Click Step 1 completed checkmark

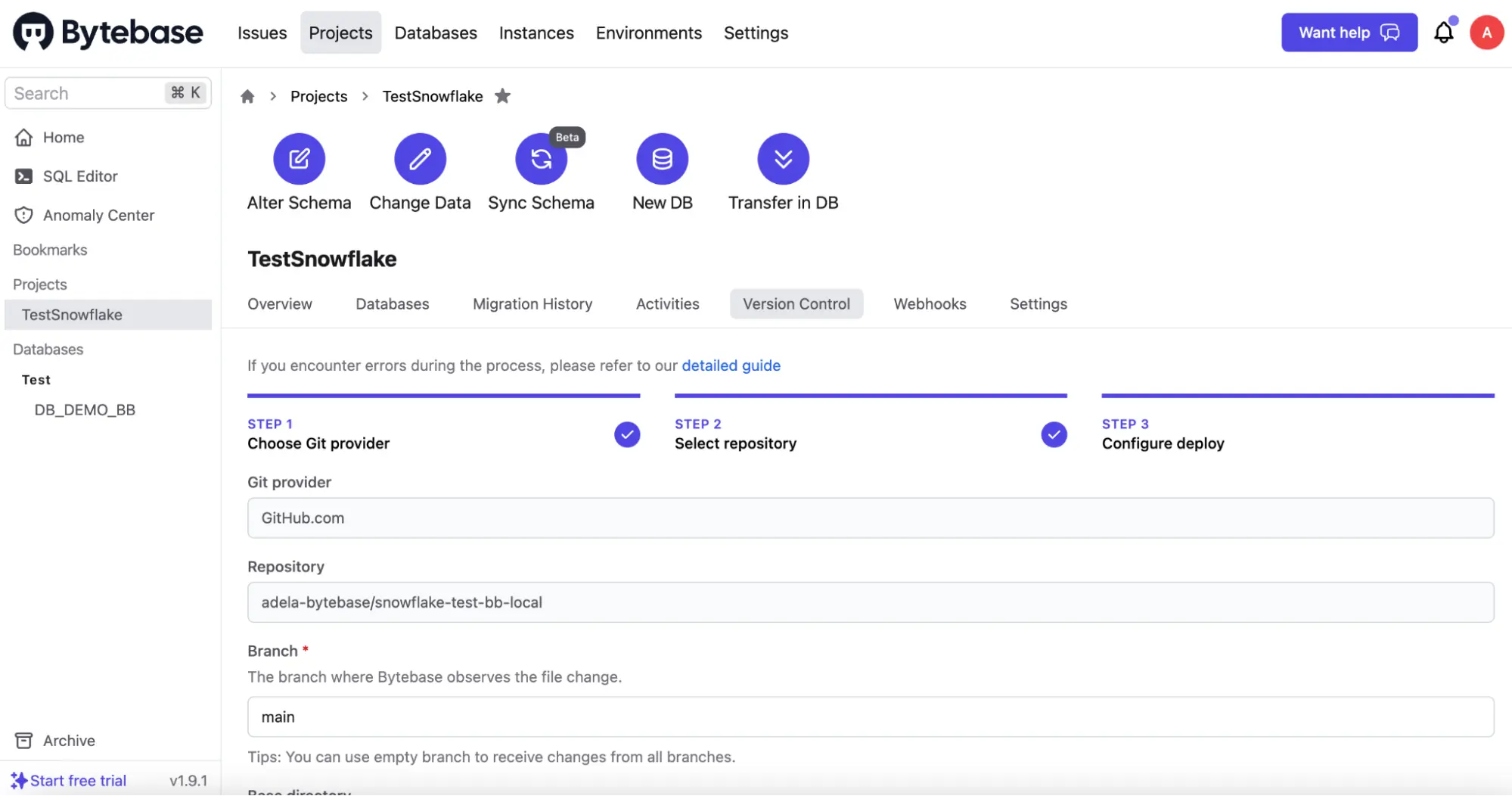coord(627,434)
